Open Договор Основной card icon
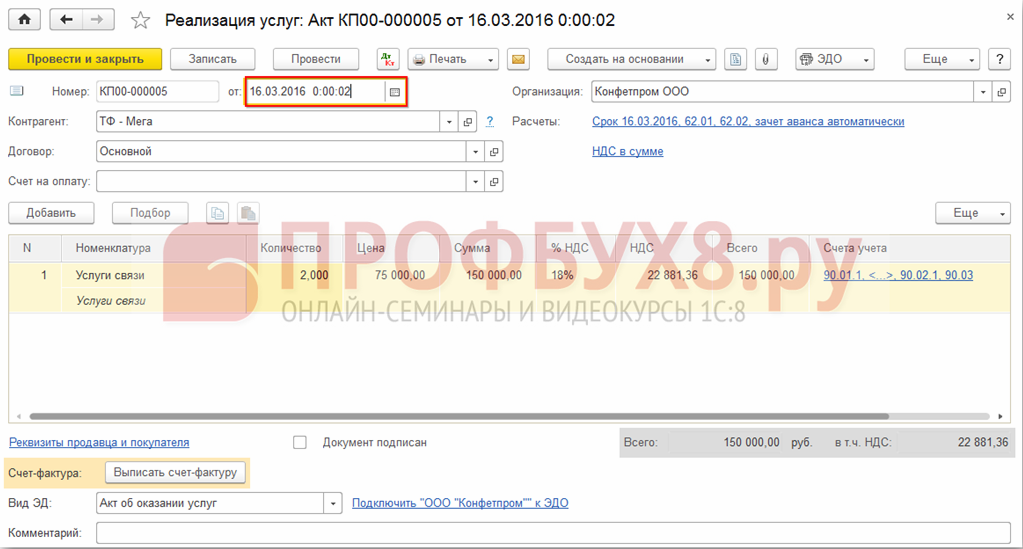 coord(494,151)
